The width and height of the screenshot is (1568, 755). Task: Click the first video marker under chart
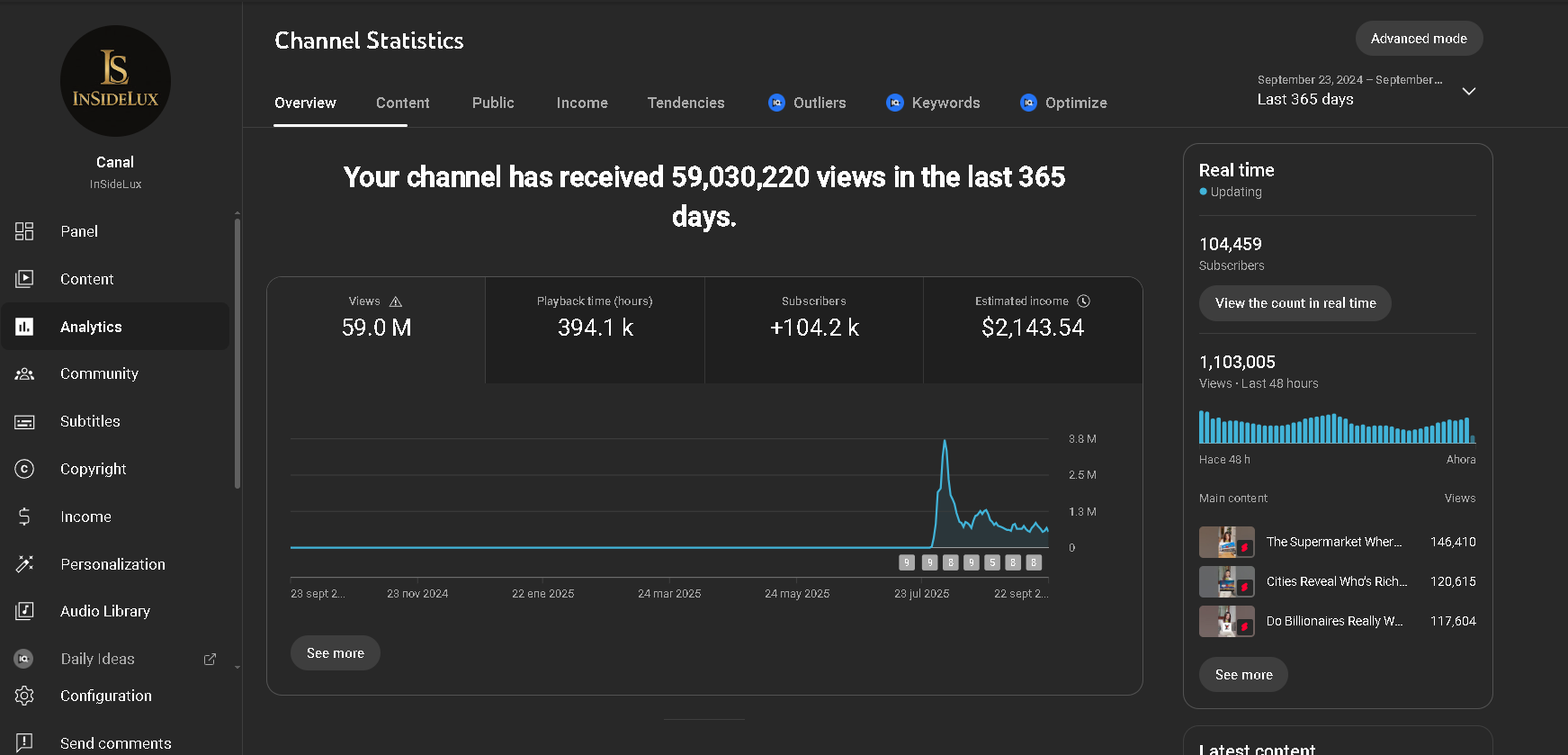pyautogui.click(x=907, y=562)
